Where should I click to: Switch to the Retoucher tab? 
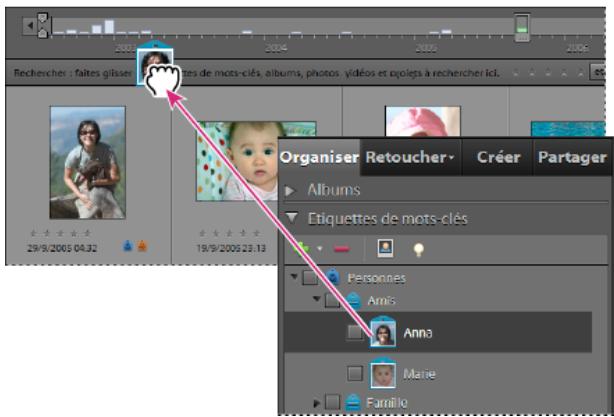(x=410, y=157)
